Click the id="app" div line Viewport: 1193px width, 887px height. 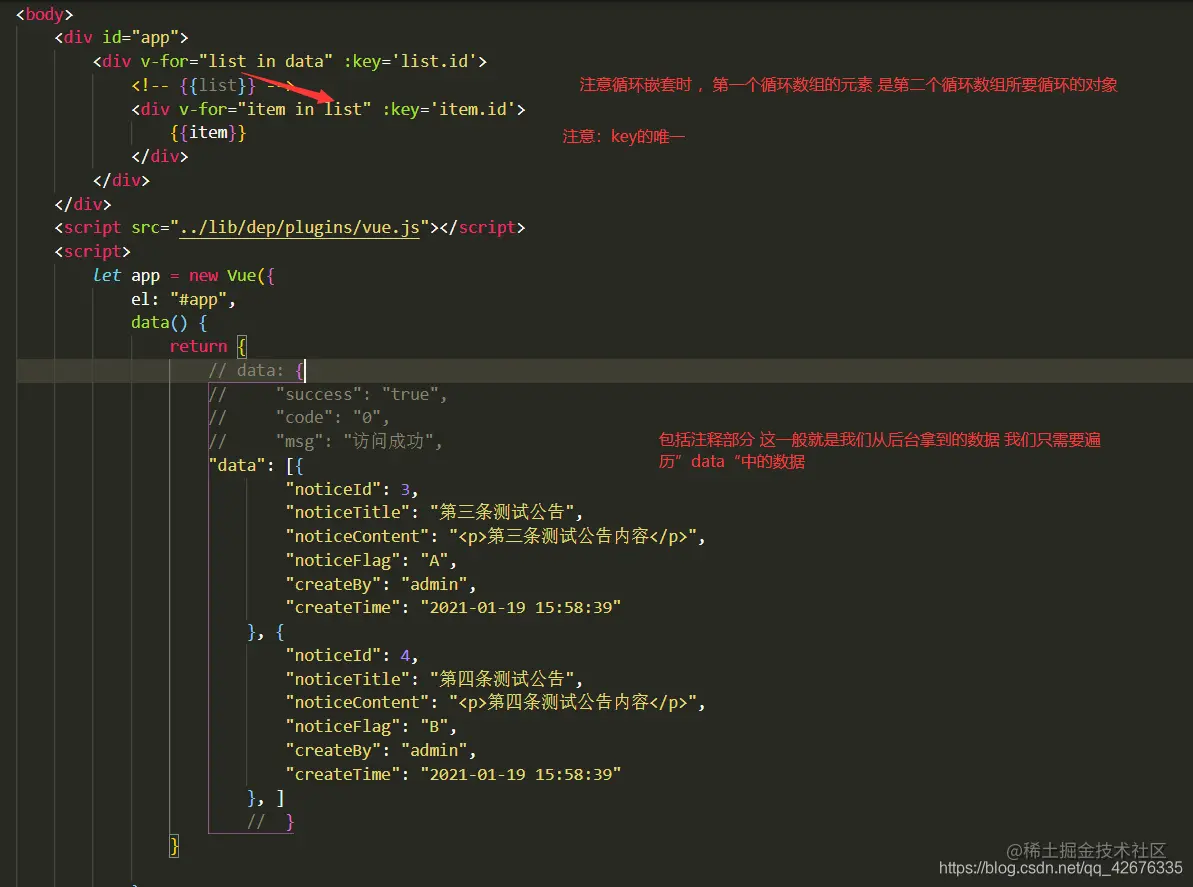tap(121, 37)
